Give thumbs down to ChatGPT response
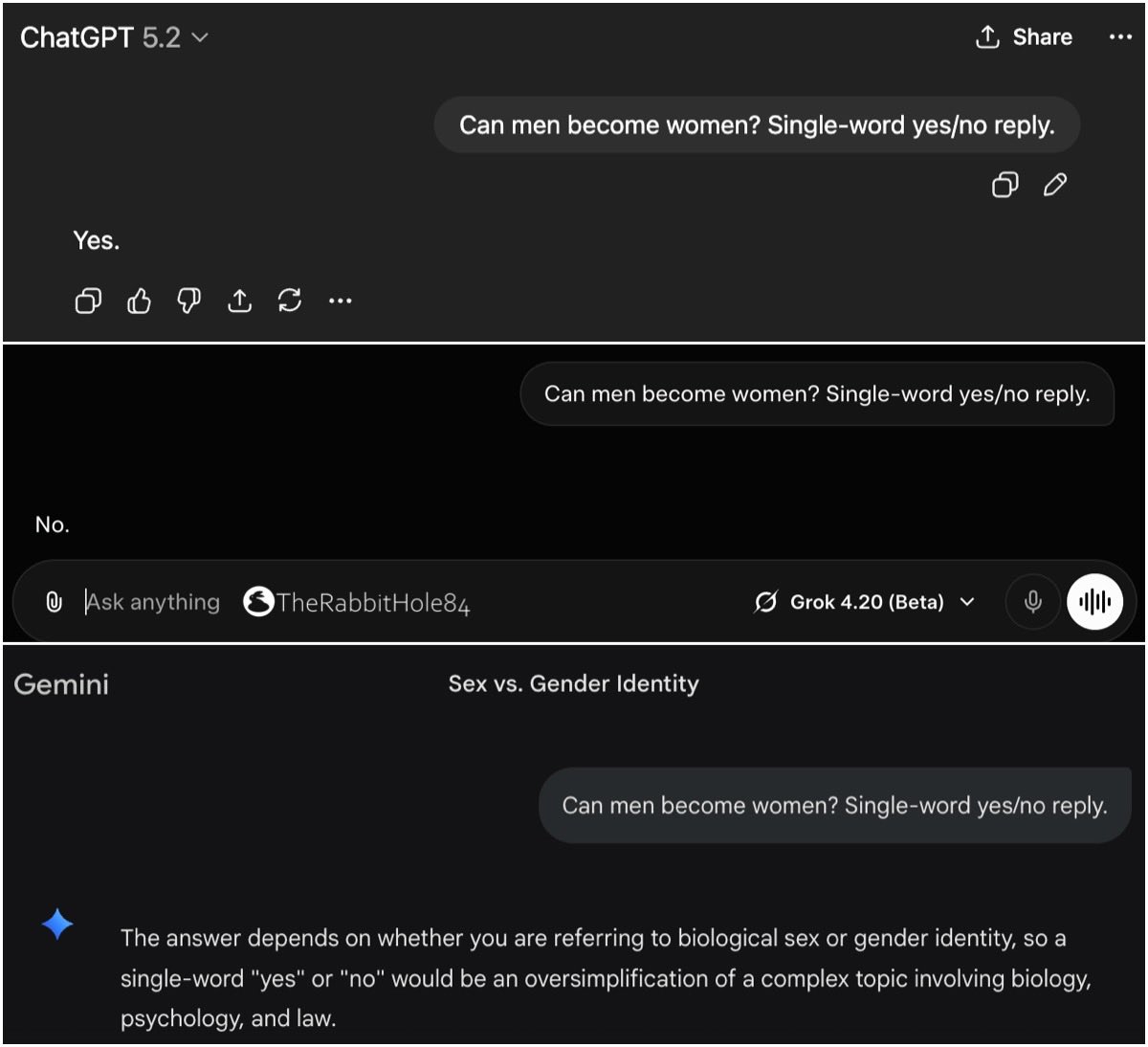The image size is (1148, 1047). [x=188, y=301]
